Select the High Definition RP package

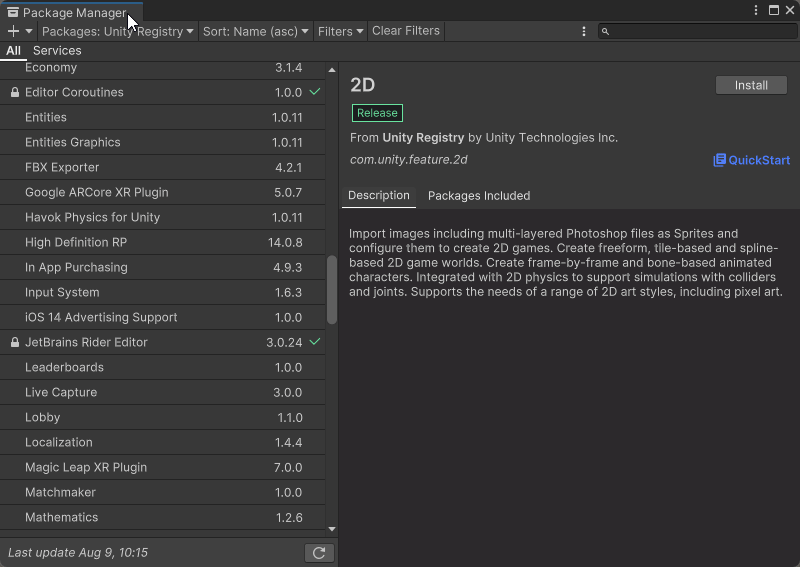pos(163,242)
